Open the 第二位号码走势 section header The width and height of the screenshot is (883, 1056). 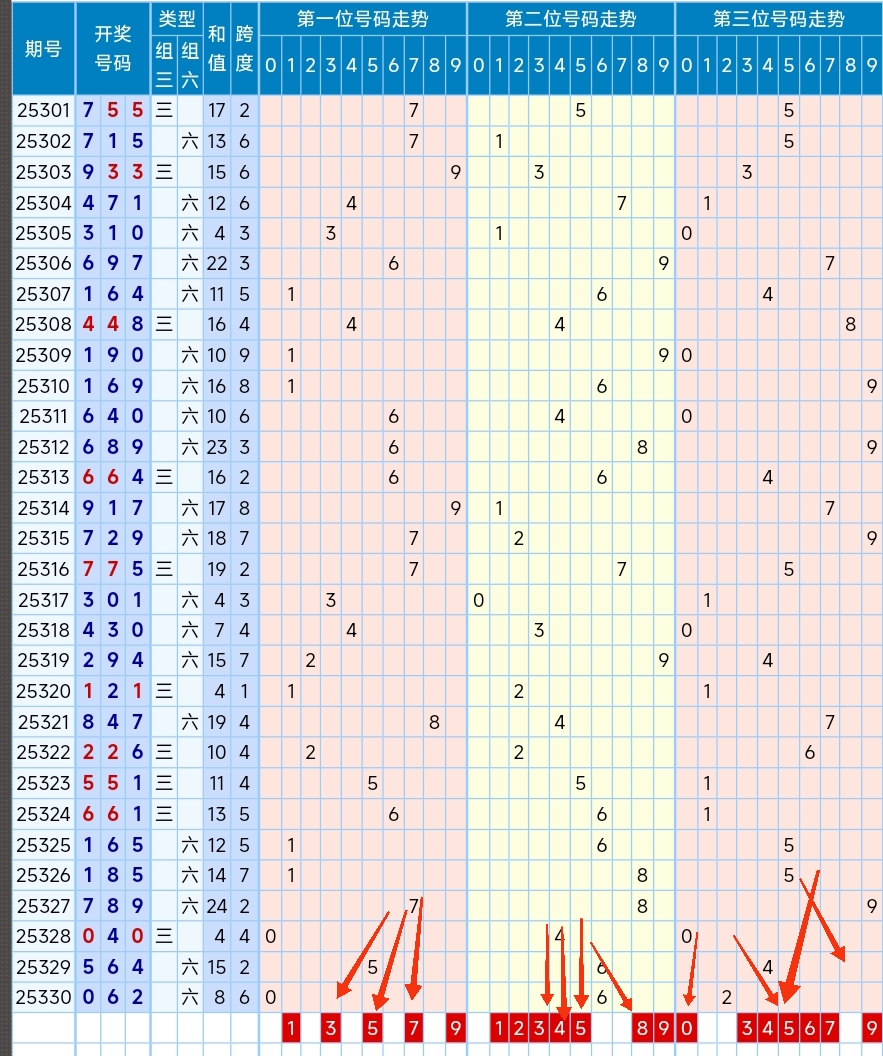[570, 18]
